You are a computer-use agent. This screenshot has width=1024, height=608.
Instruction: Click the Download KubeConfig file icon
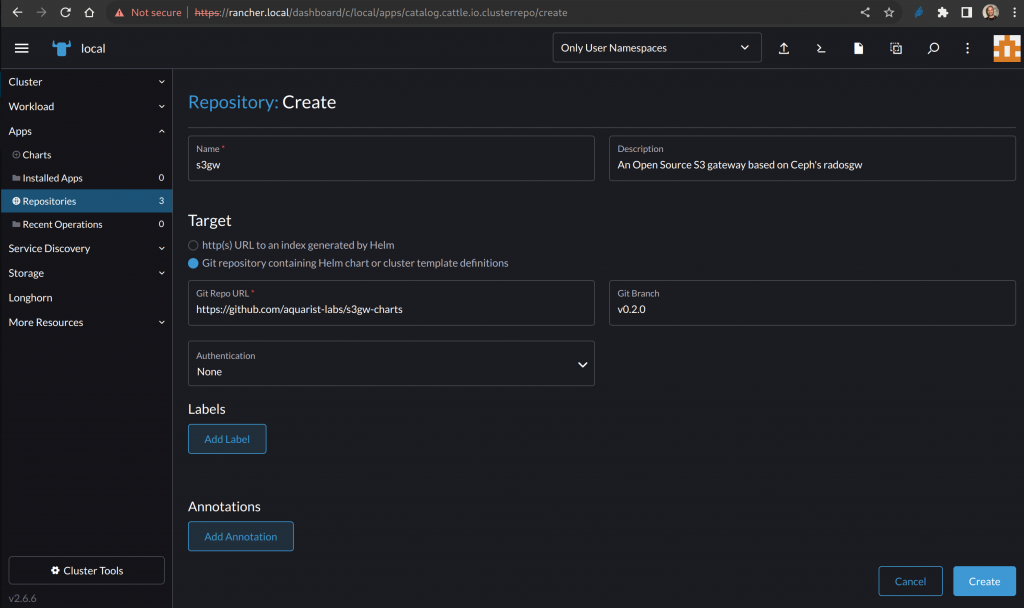tap(858, 48)
